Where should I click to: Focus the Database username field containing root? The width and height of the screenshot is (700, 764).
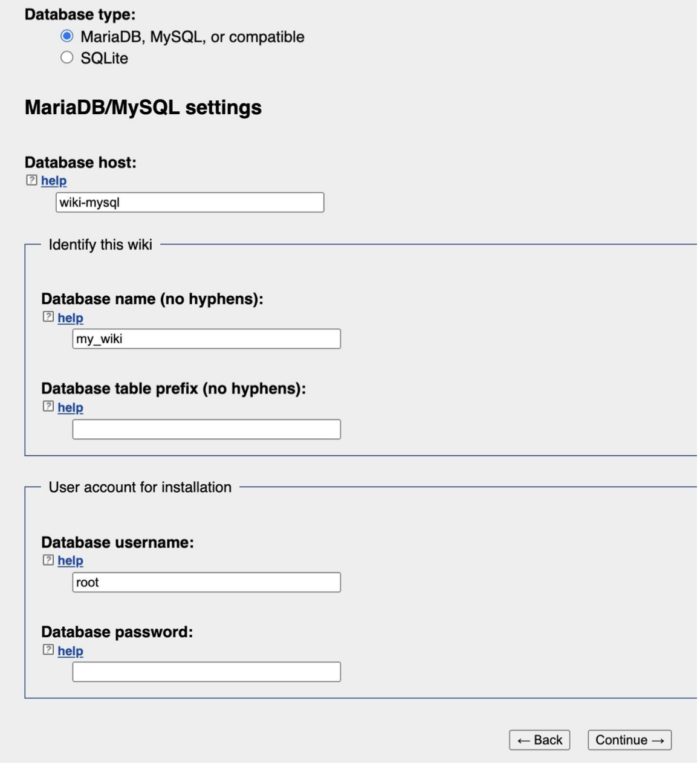coord(206,582)
